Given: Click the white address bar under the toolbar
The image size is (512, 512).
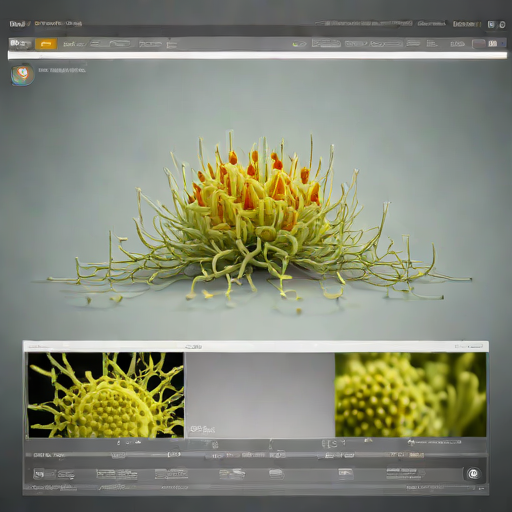Looking at the screenshot, I should click(257, 55).
